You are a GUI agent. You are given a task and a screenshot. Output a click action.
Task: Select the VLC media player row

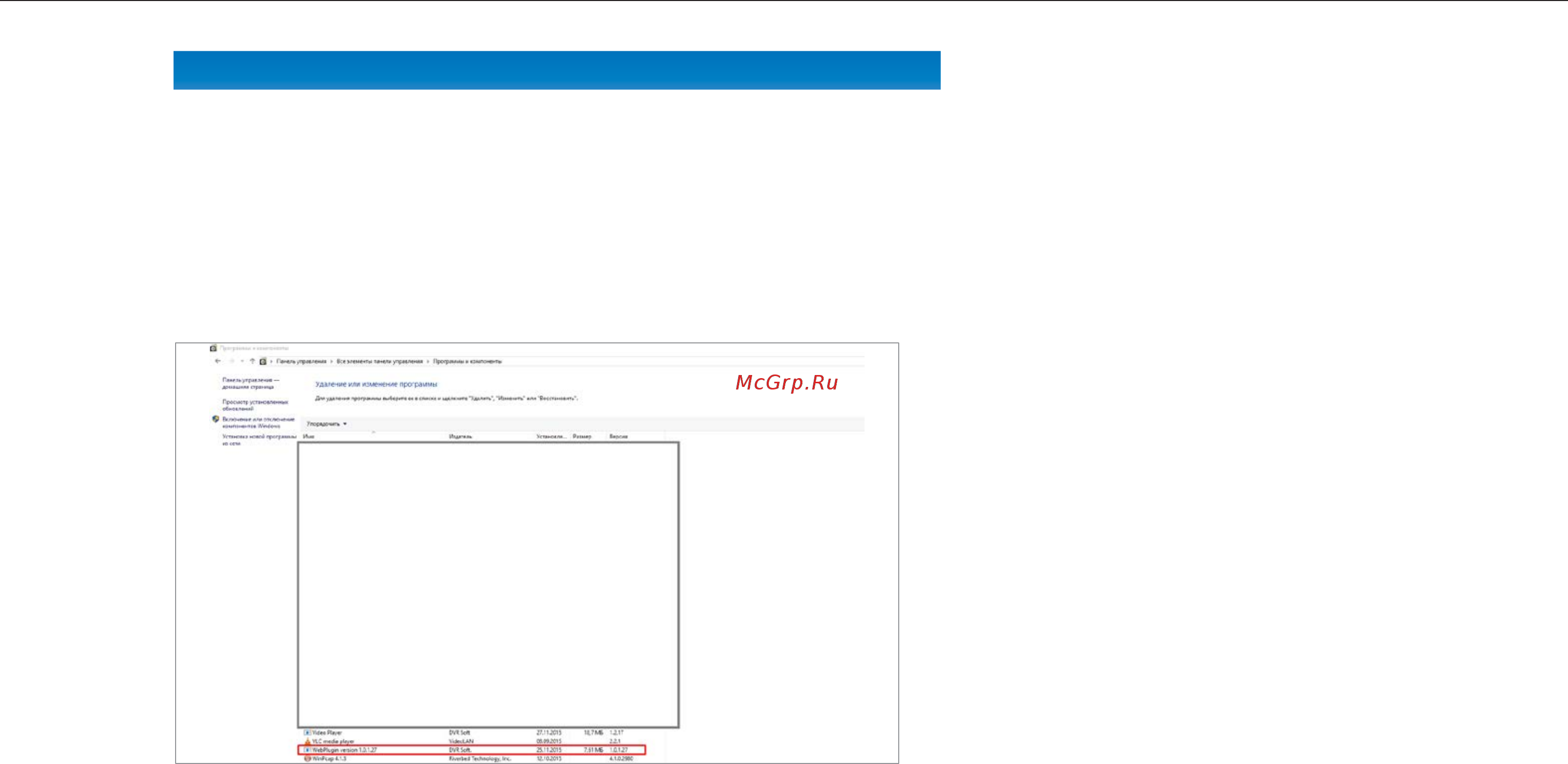pyautogui.click(x=333, y=742)
